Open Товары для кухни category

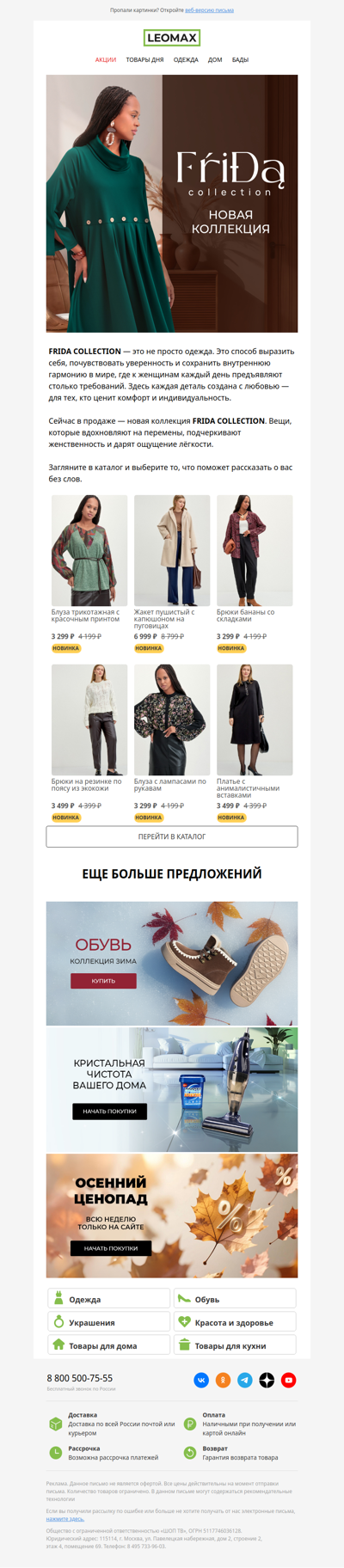[x=235, y=1345]
